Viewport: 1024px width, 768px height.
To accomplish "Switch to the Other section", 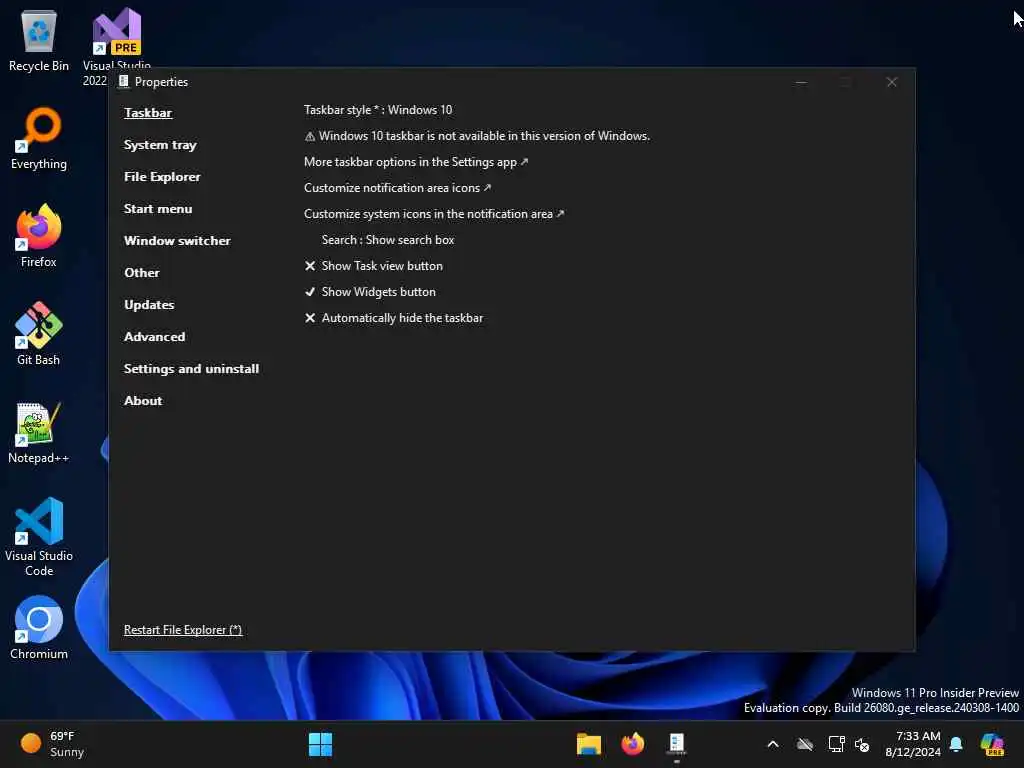I will [142, 273].
